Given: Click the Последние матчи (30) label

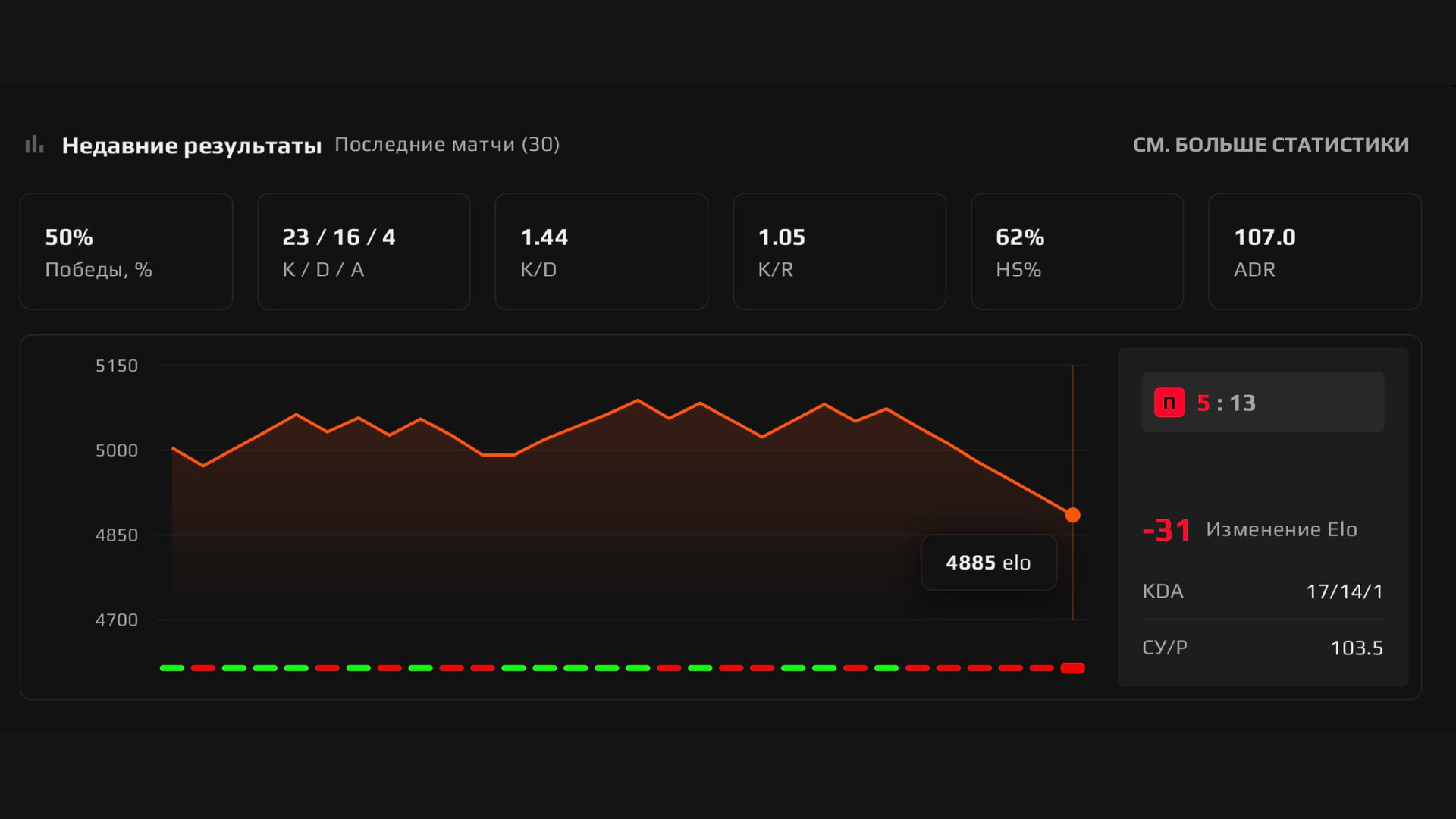Looking at the screenshot, I should click(x=447, y=145).
